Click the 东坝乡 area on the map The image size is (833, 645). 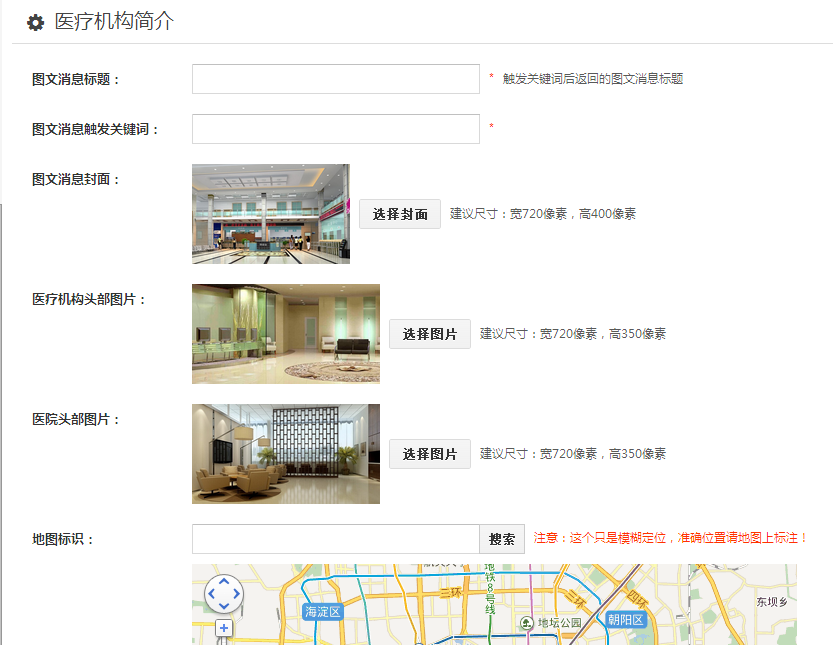point(772,602)
